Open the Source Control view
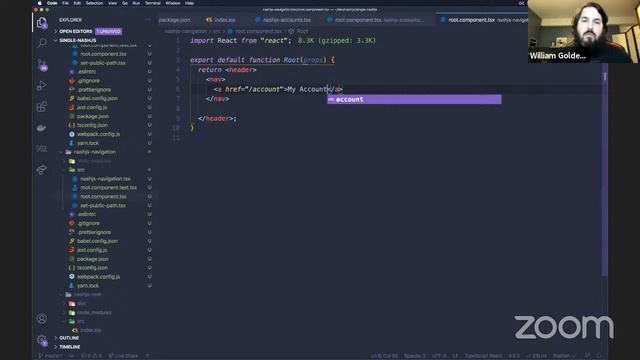Viewport: 640px width, 360px height. coord(42,65)
